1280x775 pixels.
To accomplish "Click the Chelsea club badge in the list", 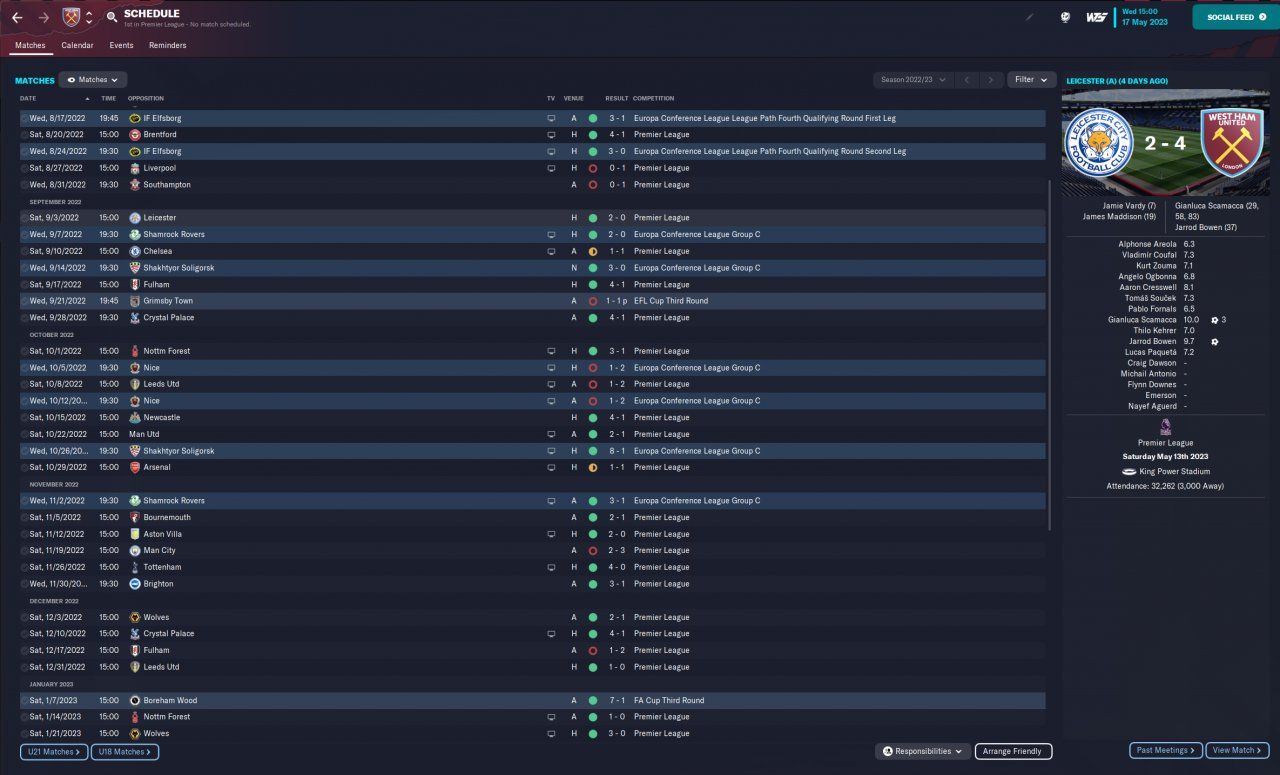I will (134, 251).
